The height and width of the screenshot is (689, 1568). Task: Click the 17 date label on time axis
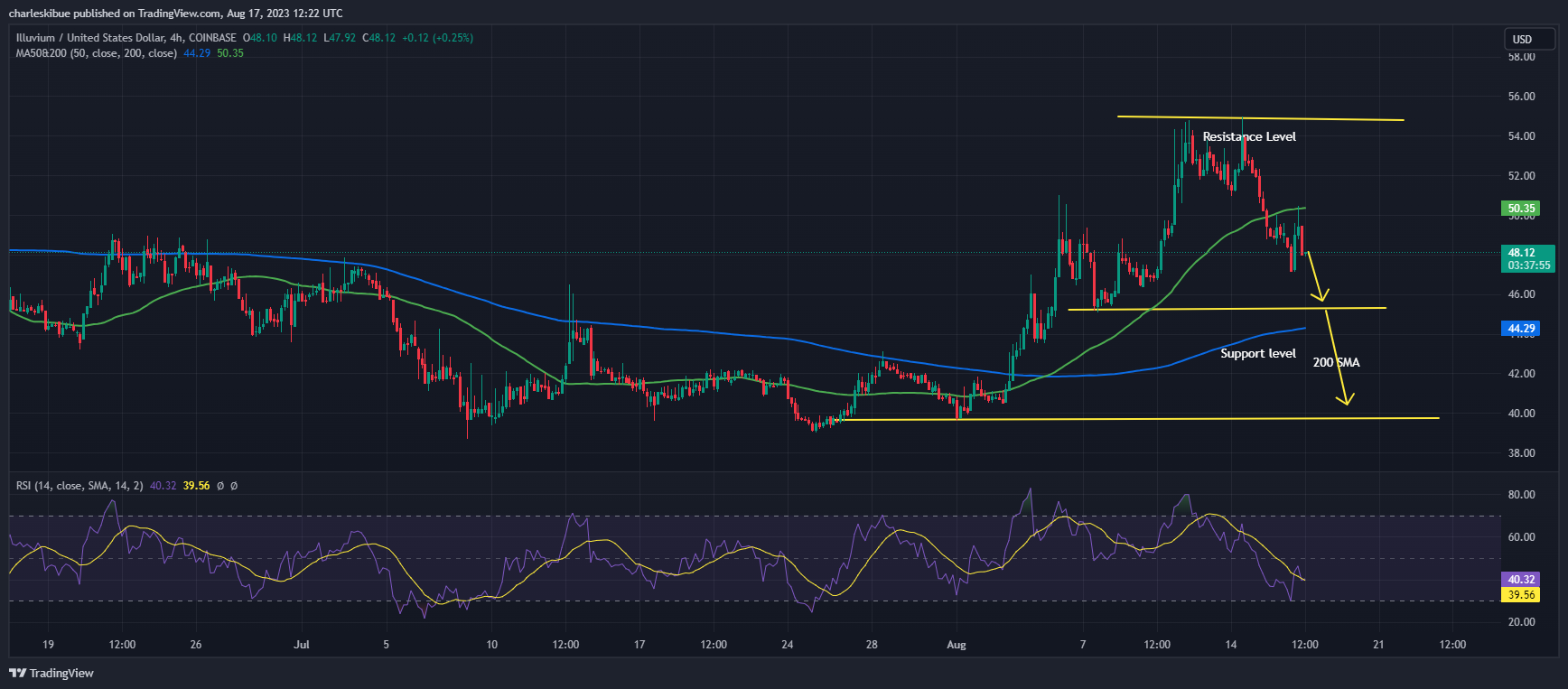pos(639,645)
